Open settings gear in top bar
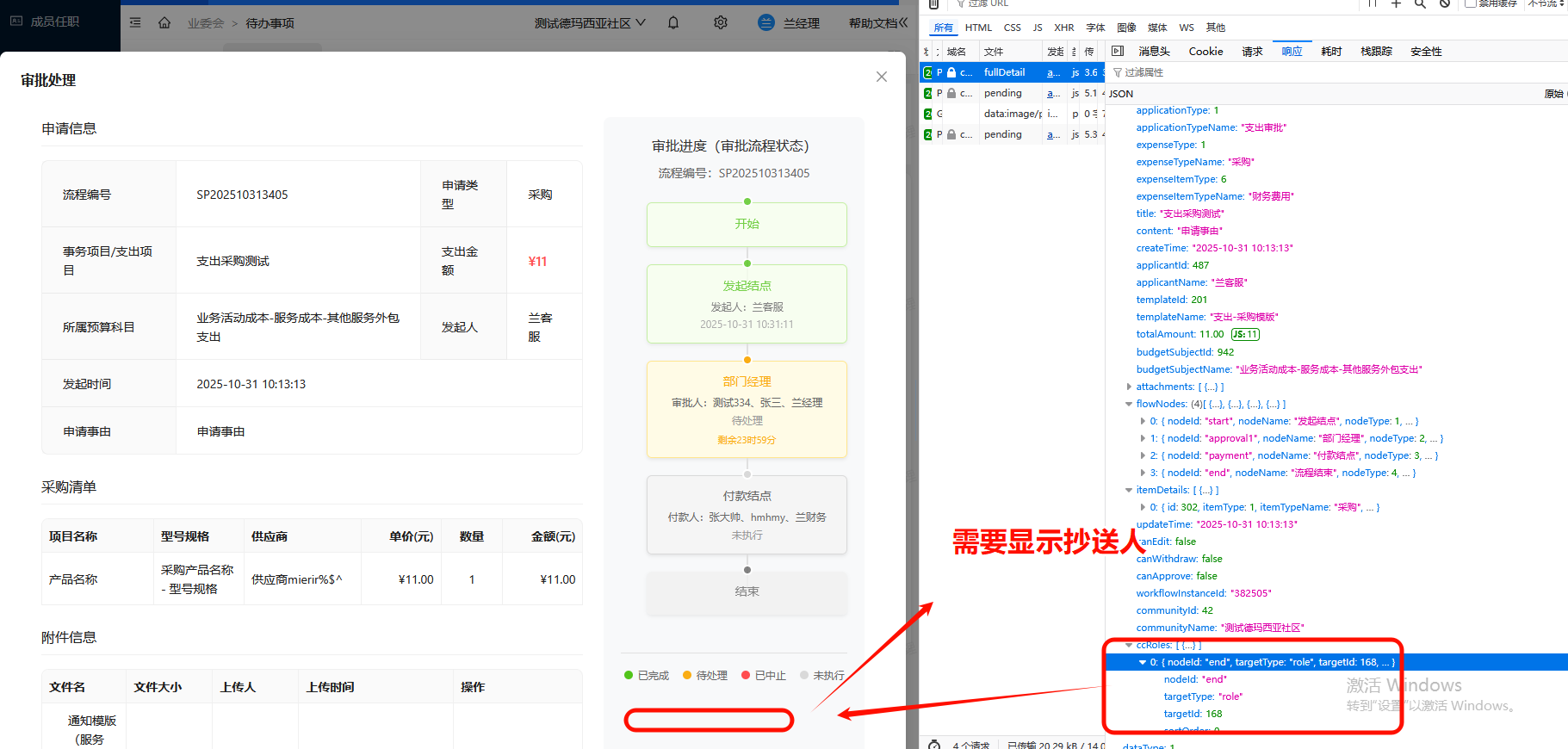Screen dimensions: 1568x749 coord(721,23)
